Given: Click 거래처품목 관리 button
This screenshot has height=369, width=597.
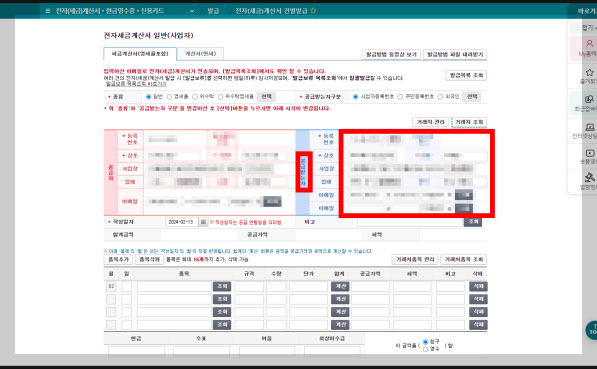Looking at the screenshot, I should 415,260.
